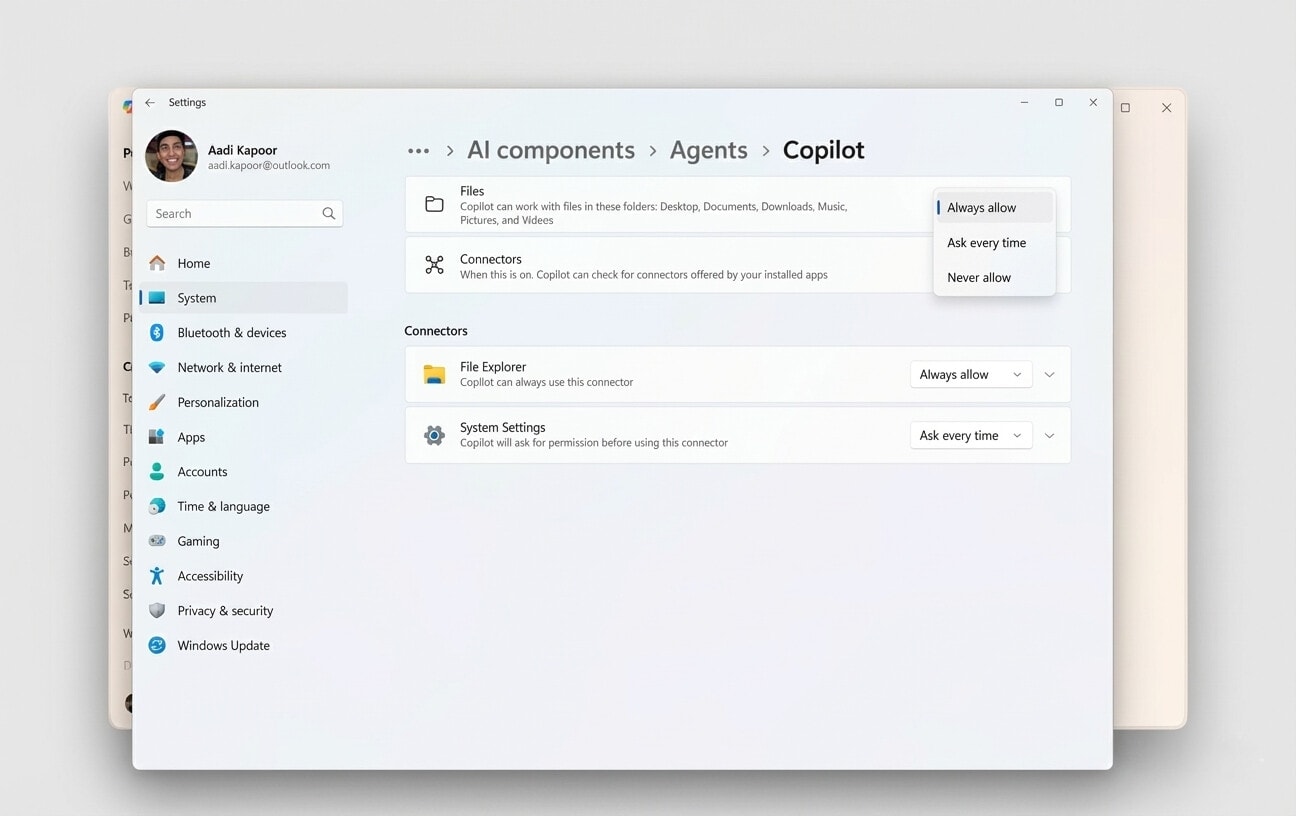Select Never allow from the open menu

coord(978,277)
